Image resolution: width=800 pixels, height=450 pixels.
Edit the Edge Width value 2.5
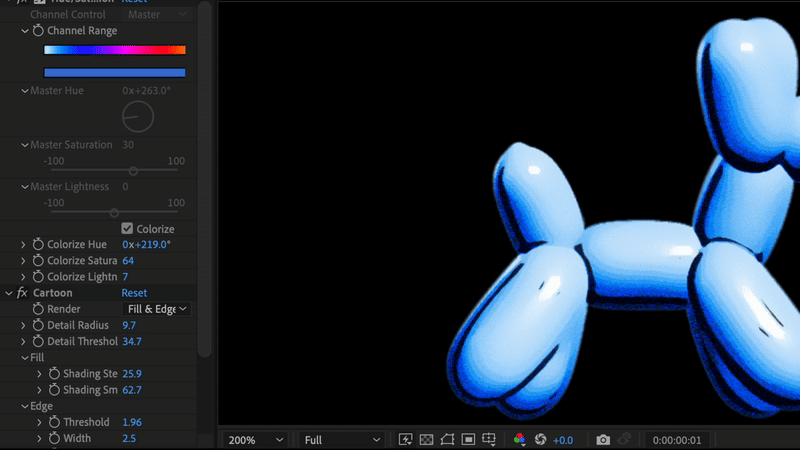129,438
